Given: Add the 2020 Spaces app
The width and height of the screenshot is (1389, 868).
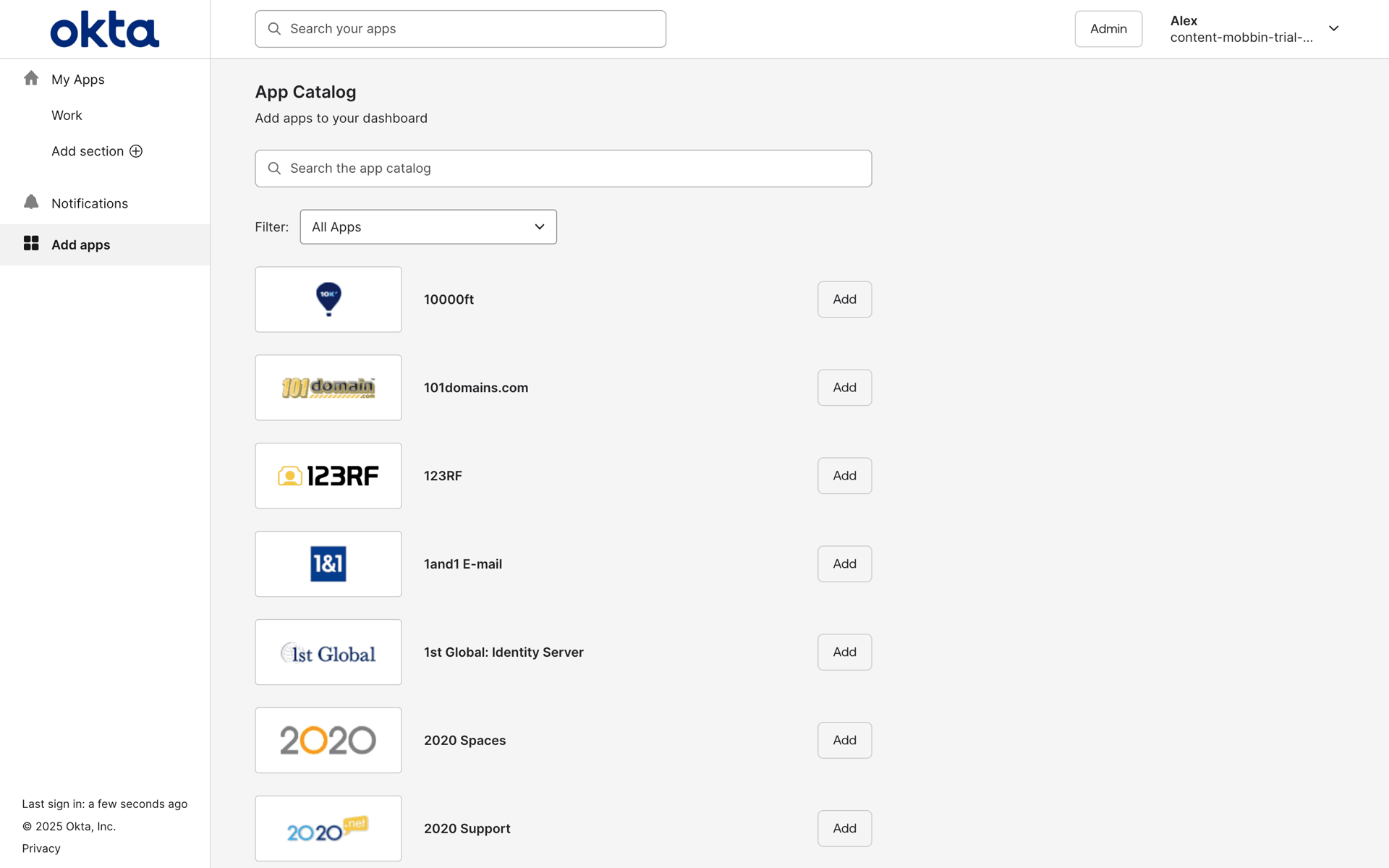Looking at the screenshot, I should click(x=844, y=741).
